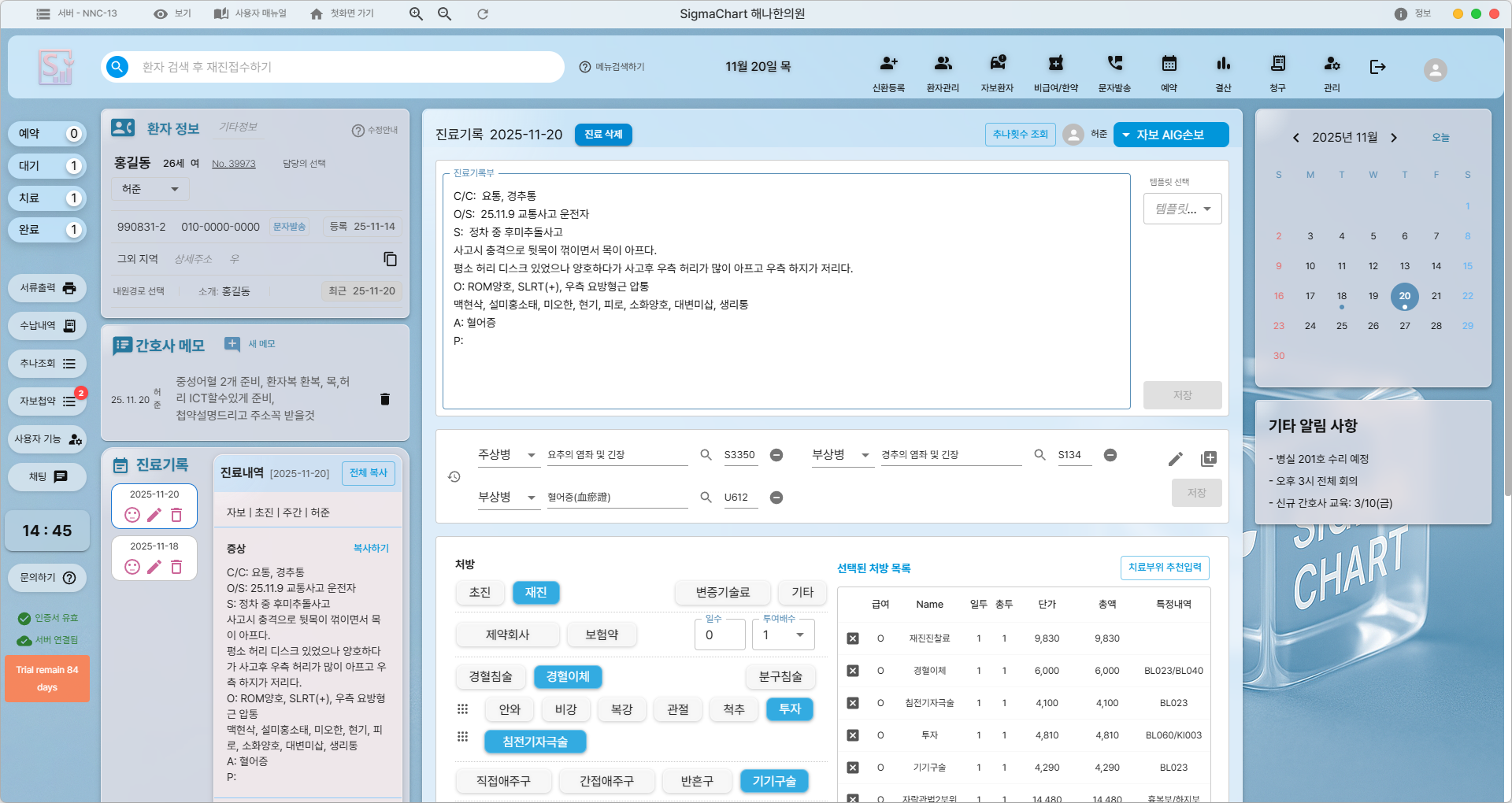The width and height of the screenshot is (1512, 803).
Task: Delete the nurse memo with trash icon
Action: point(385,399)
